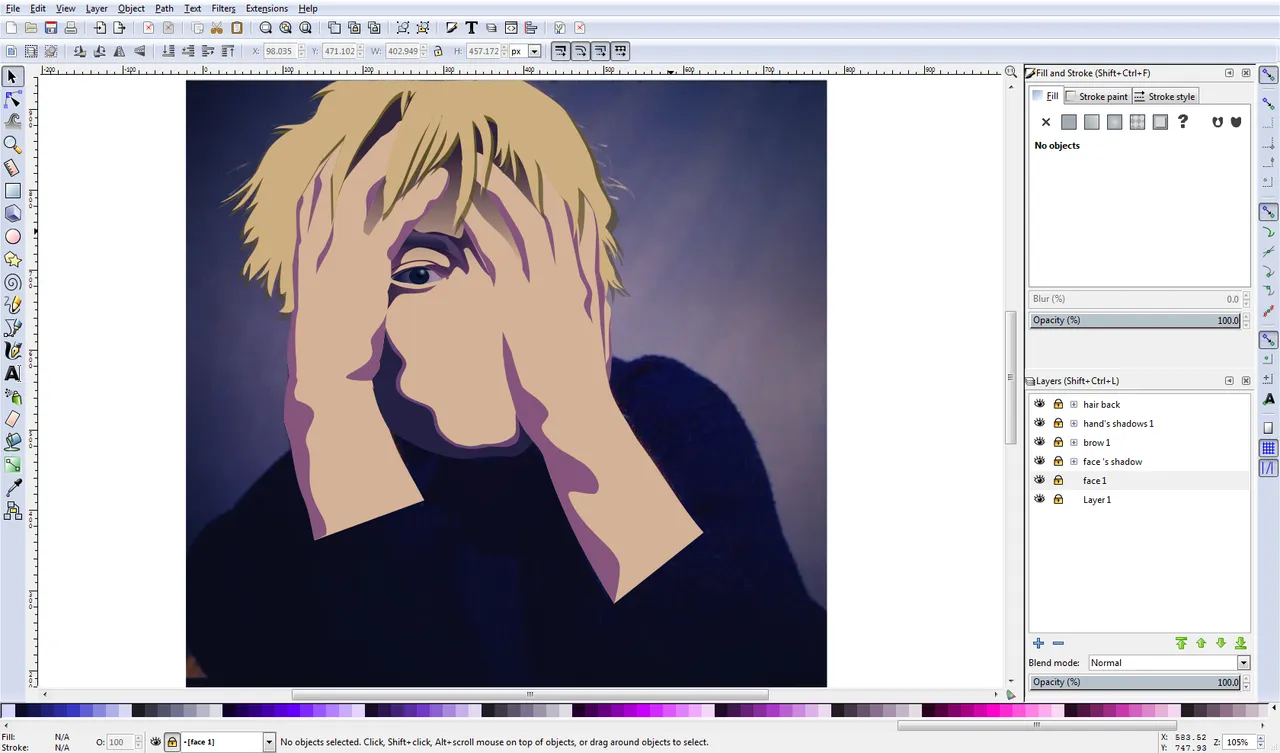Expand the brow 1 layer

tap(1074, 442)
